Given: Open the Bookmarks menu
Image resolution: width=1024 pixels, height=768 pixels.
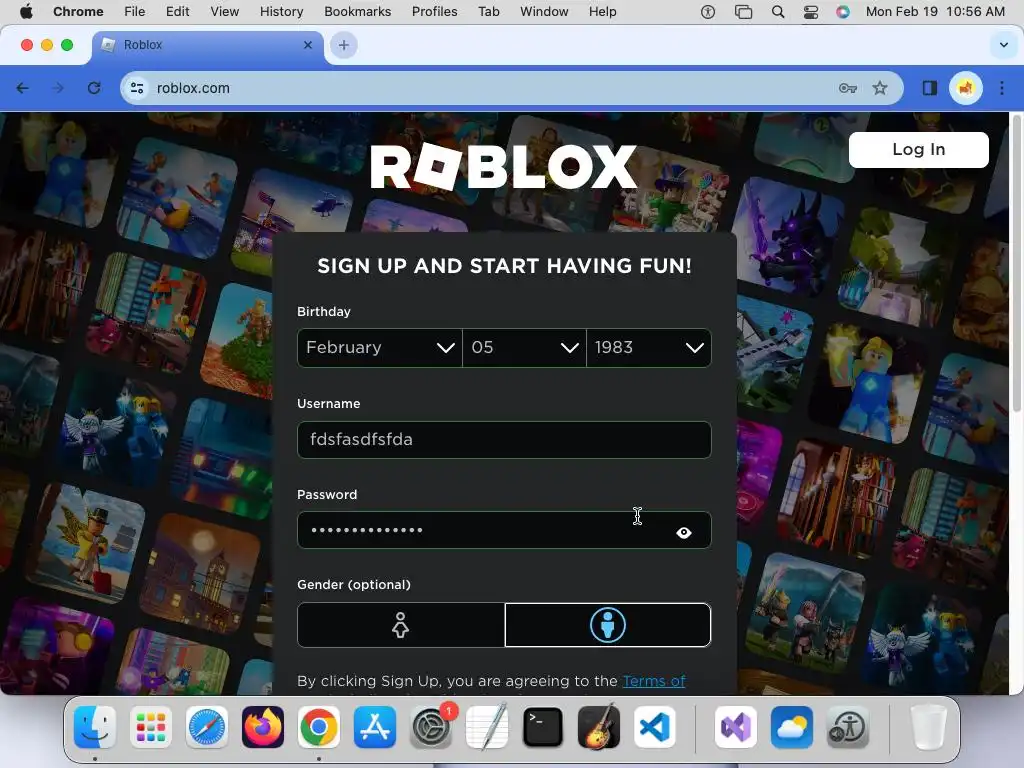Looking at the screenshot, I should [x=357, y=11].
